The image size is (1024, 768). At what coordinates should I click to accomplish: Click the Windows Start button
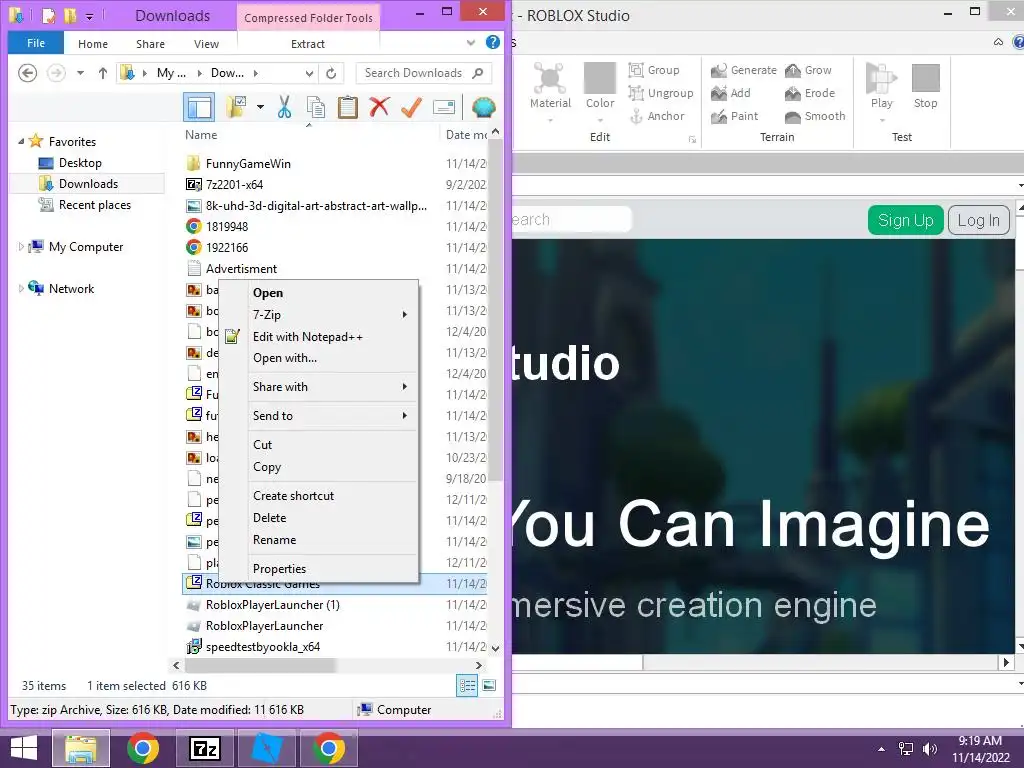pyautogui.click(x=24, y=748)
